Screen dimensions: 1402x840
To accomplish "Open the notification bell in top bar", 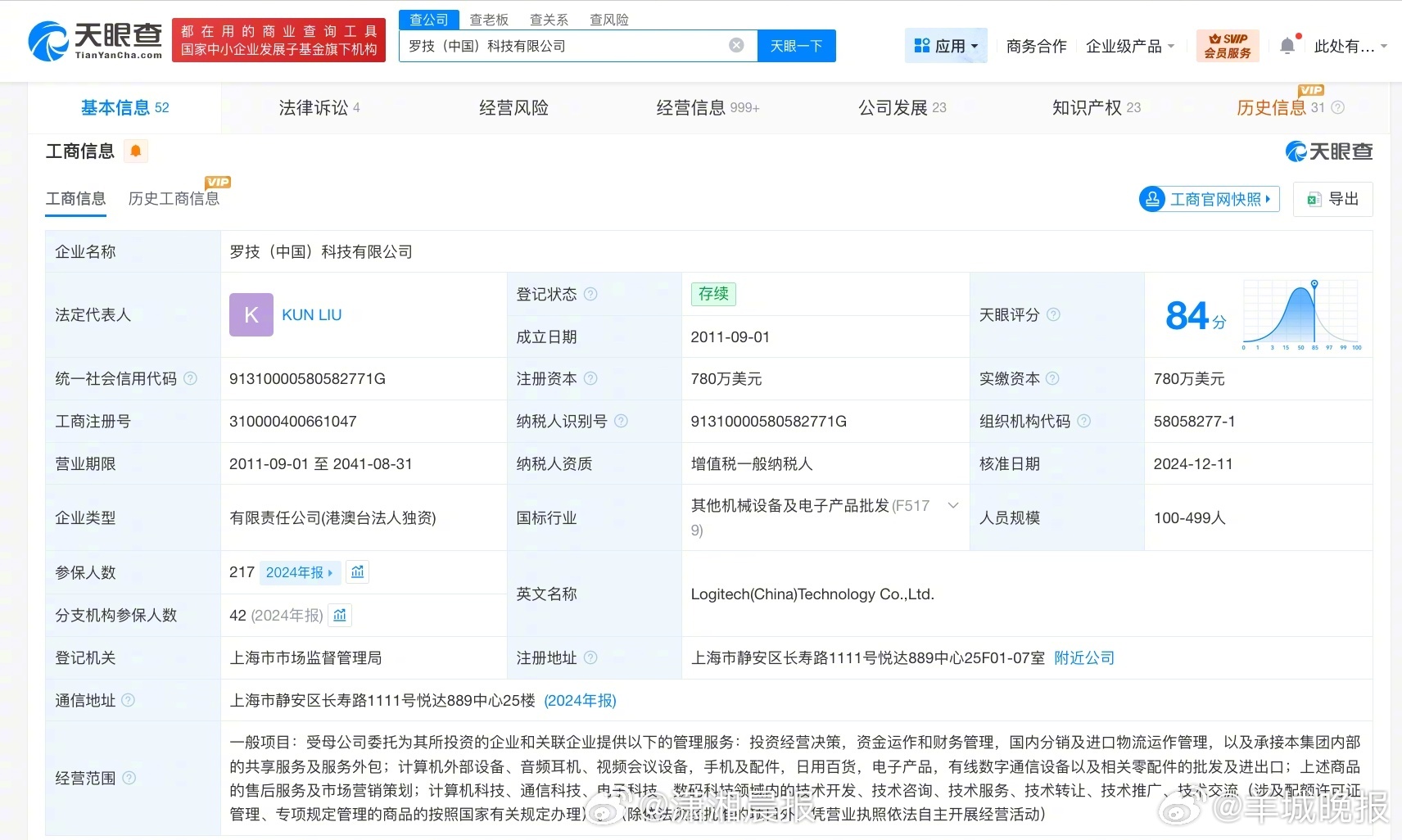I will (1288, 46).
